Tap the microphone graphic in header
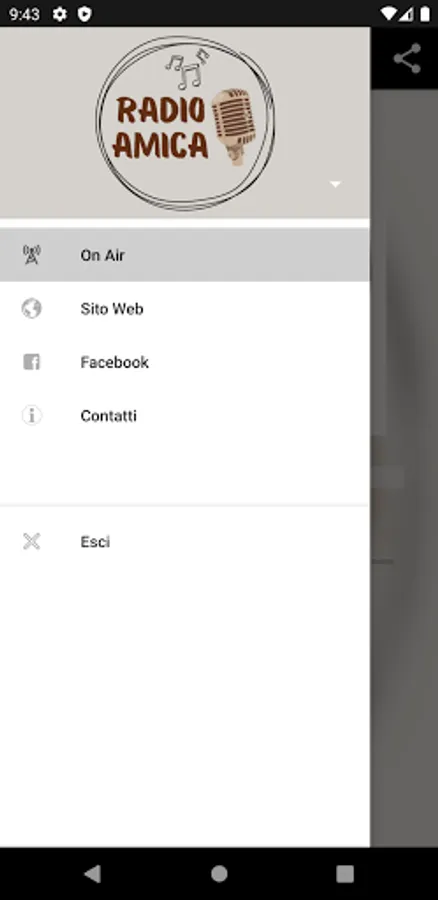The height and width of the screenshot is (900, 438). click(x=234, y=126)
